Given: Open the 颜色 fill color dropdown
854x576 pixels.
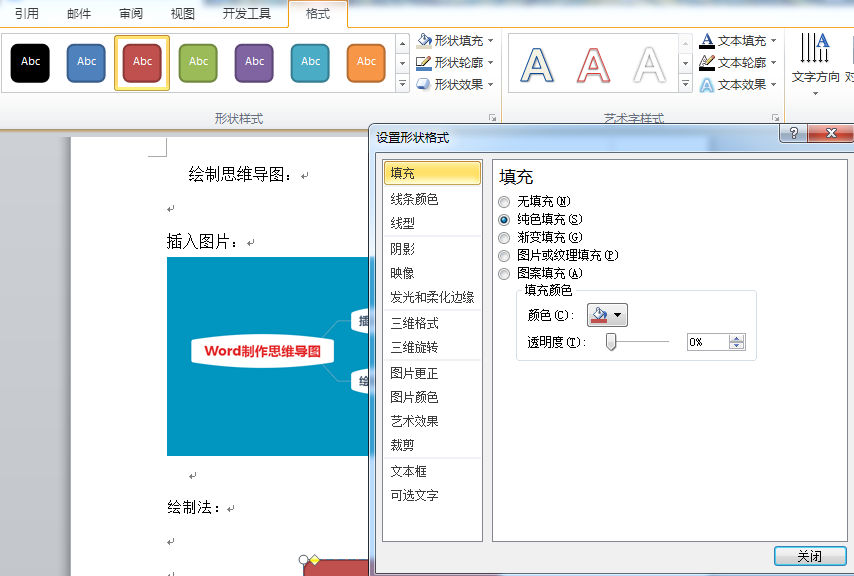Looking at the screenshot, I should tap(607, 314).
